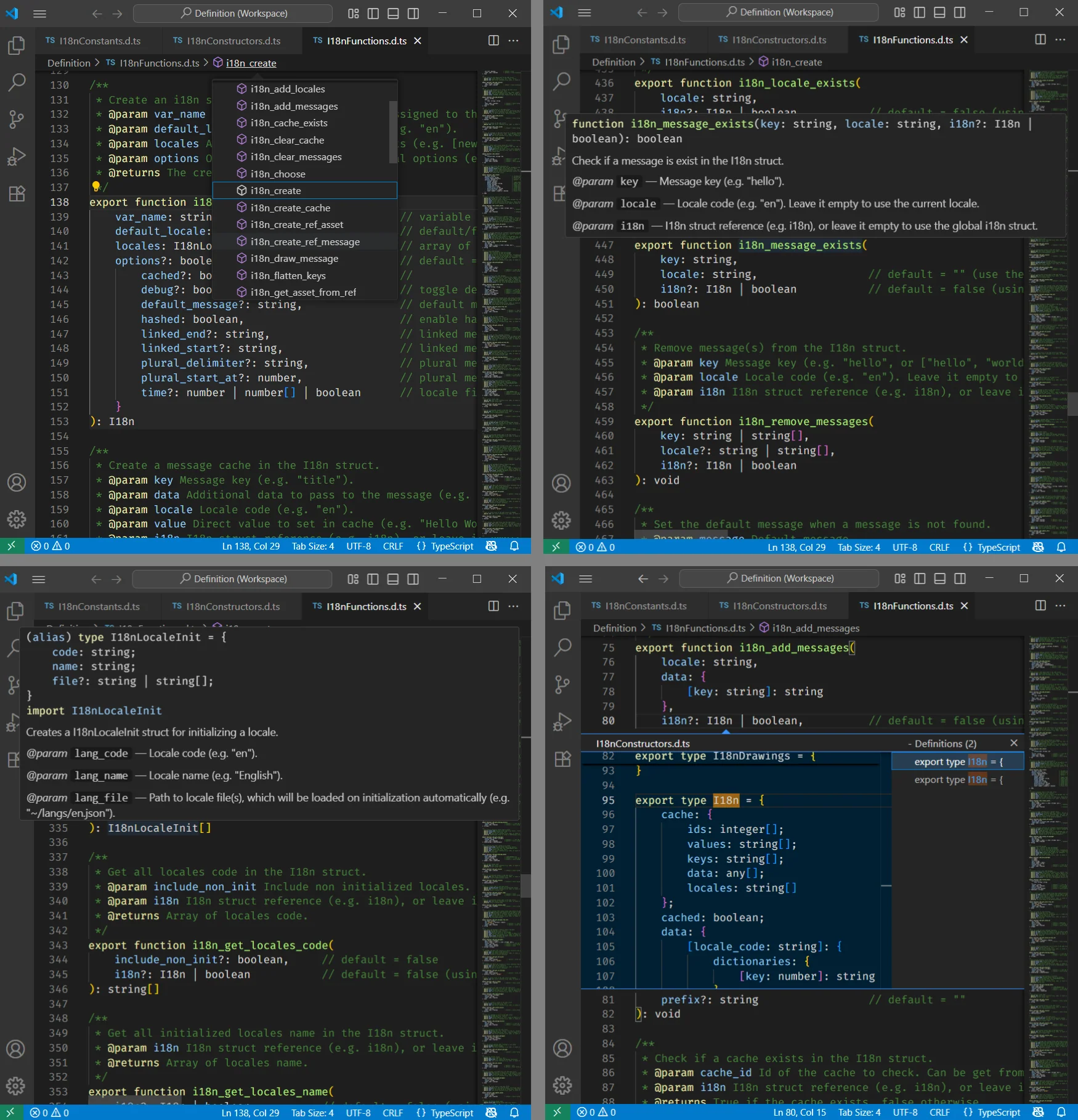This screenshot has width=1078, height=1120.
Task: Open Manage gear in bottom-left VS Code window
Action: tap(15, 1086)
